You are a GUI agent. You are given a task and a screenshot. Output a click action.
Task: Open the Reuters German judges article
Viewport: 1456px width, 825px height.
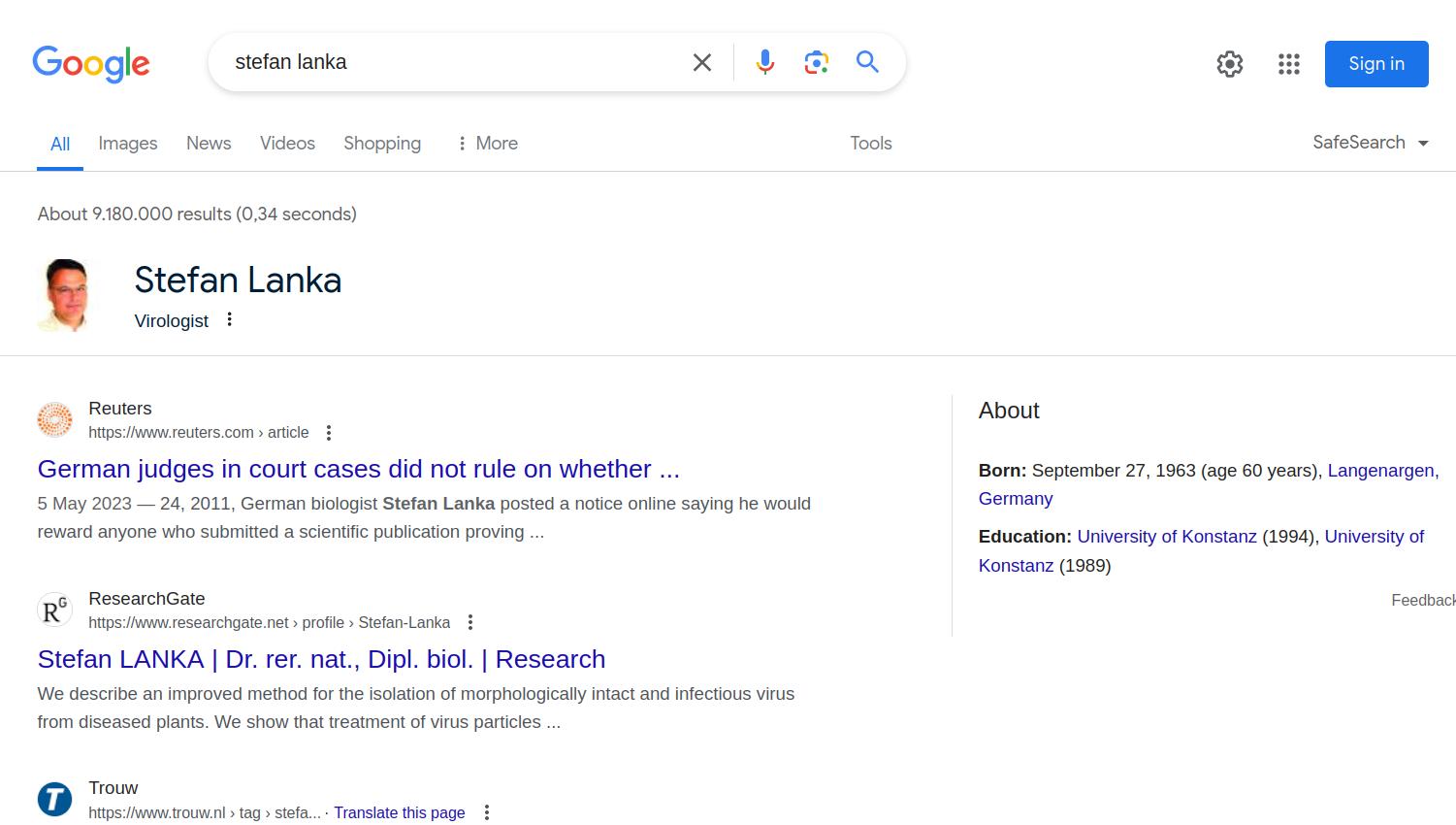pos(358,469)
